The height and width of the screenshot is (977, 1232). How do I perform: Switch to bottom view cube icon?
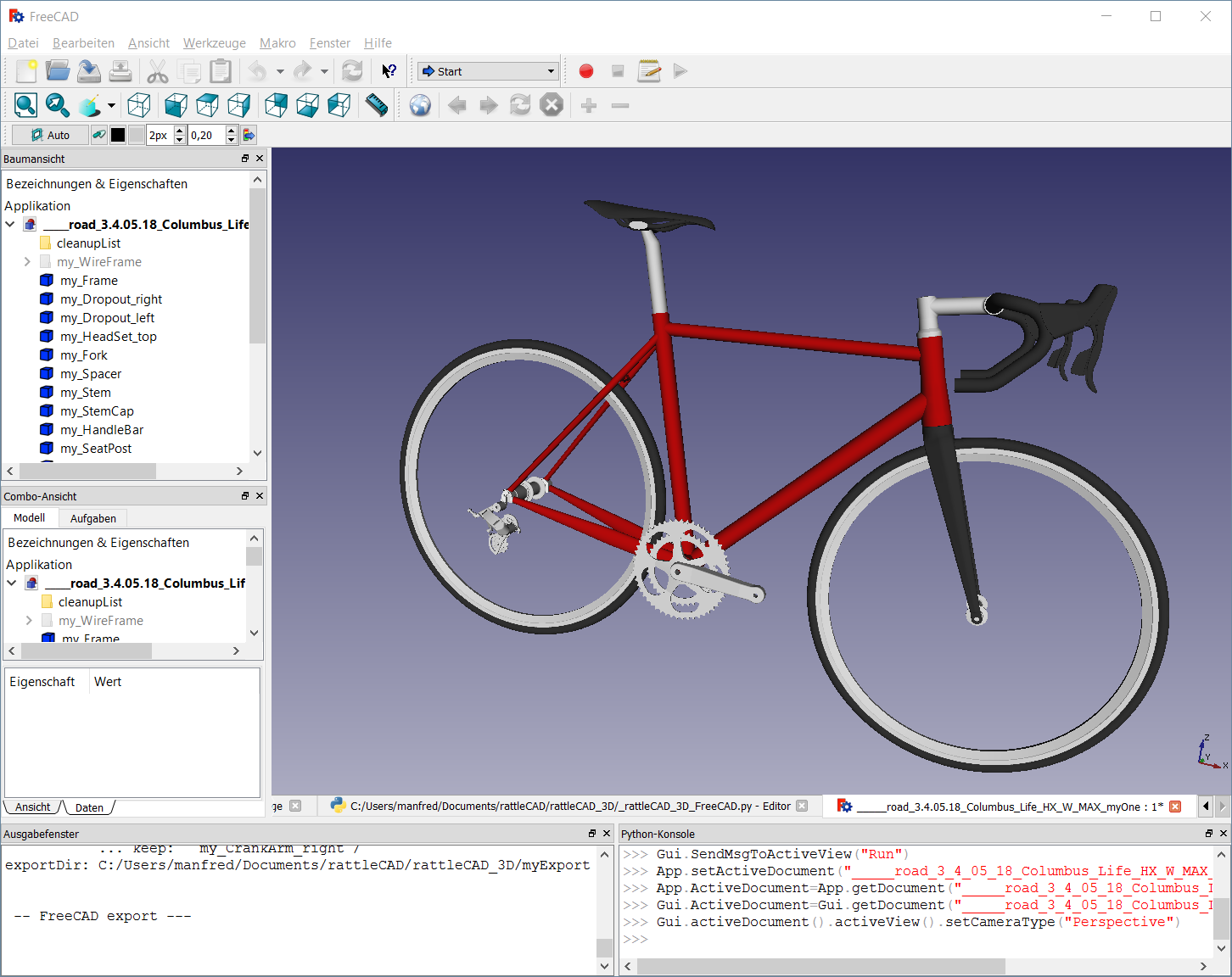pyautogui.click(x=307, y=105)
